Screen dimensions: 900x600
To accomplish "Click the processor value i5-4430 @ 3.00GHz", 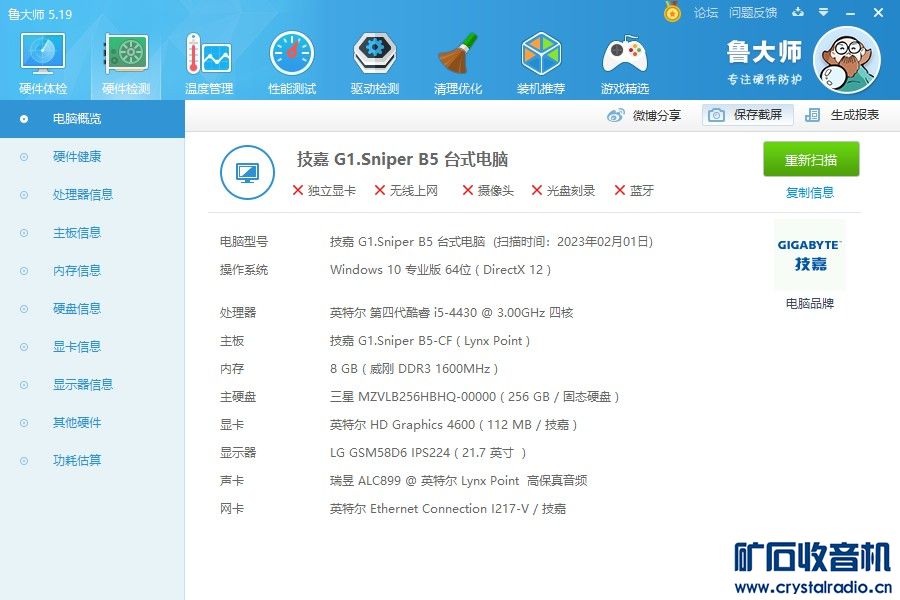I will (451, 312).
